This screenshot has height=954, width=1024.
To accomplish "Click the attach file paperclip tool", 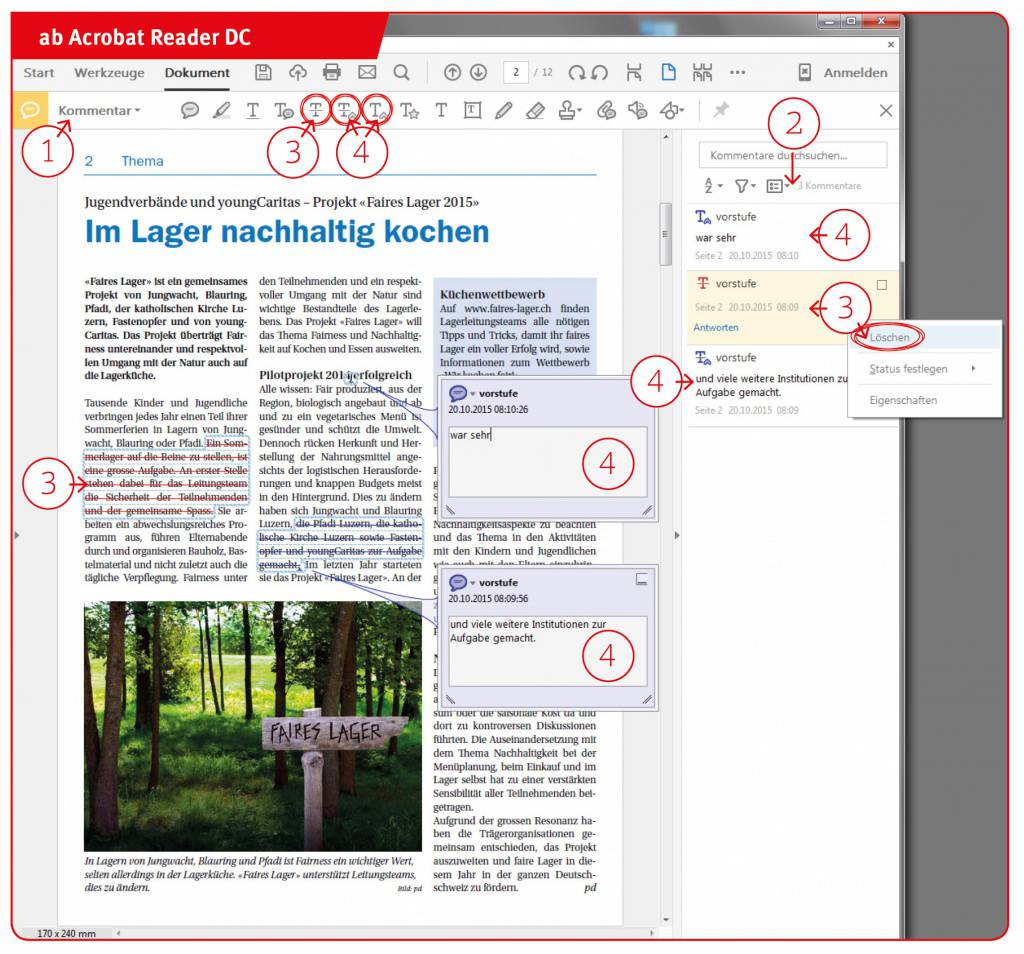I will pos(606,110).
